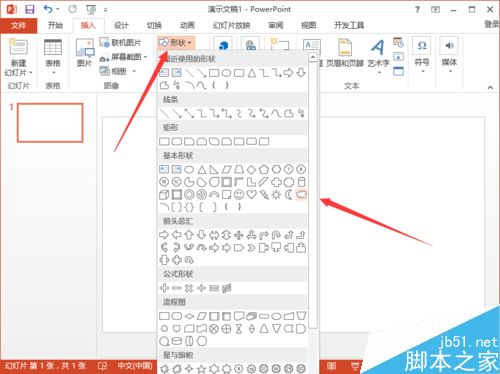
Task: Select slide 1 thumbnail
Action: pyautogui.click(x=50, y=122)
